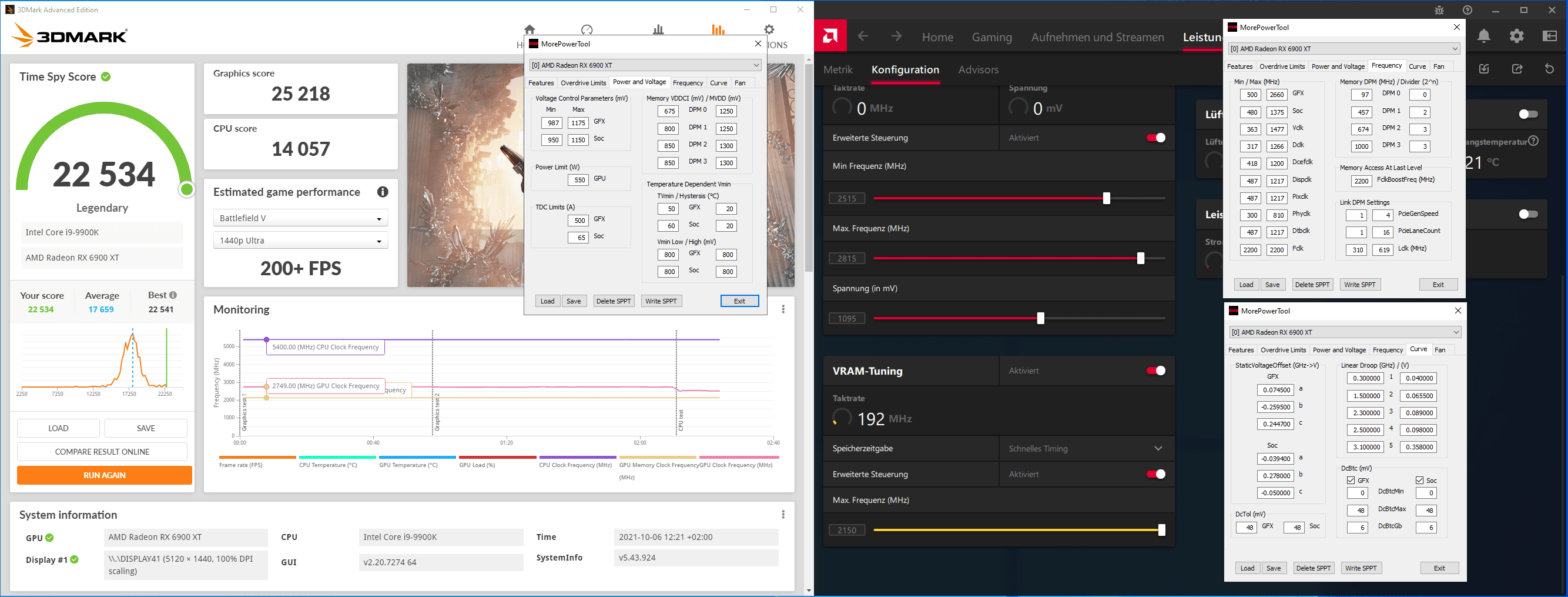Viewport: 1568px width, 597px height.
Task: Select Overdrive Limits tab in Frequency MorePowerTool
Action: coord(1282,66)
